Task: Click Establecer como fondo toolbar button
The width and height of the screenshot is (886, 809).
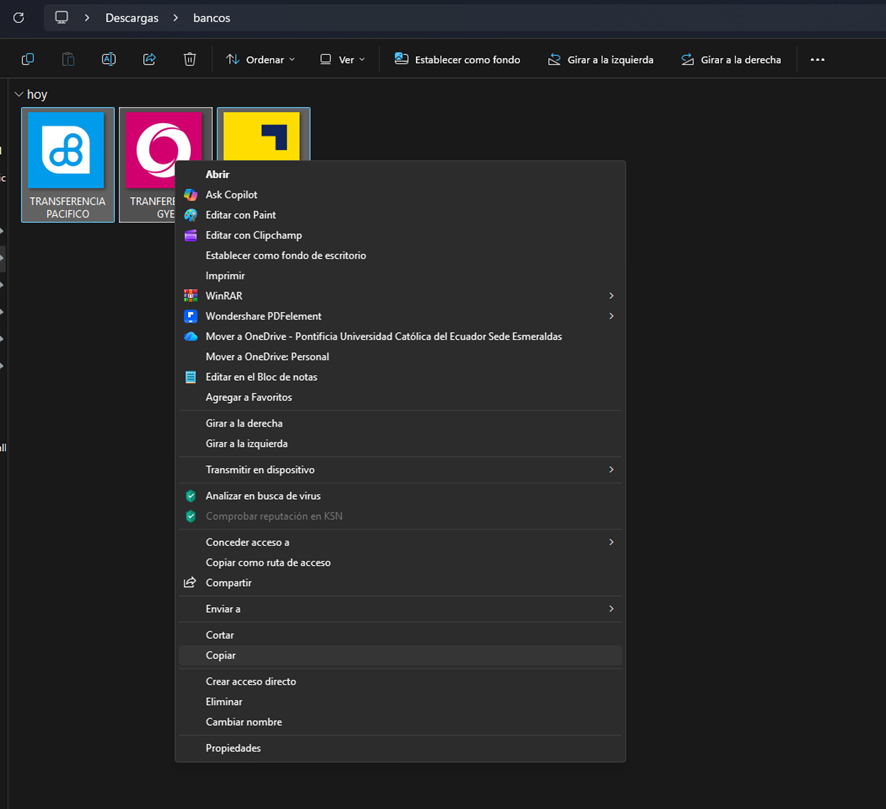Action: point(457,59)
